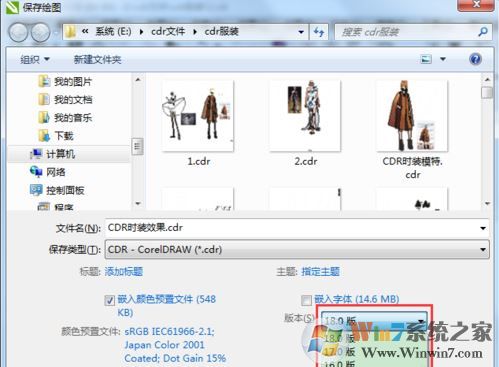This screenshot has height=367, width=499.
Task: Click the cdr服装 breadcrumb segment
Action: coord(221,32)
